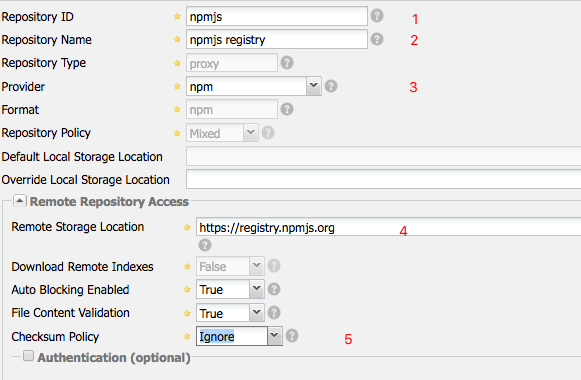Open help icon beside Repository ID field

(x=377, y=16)
